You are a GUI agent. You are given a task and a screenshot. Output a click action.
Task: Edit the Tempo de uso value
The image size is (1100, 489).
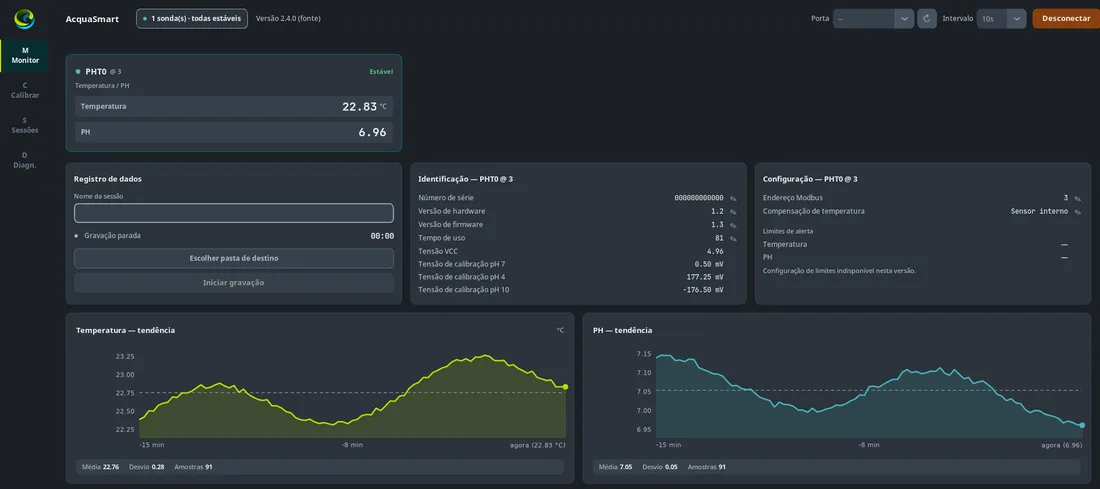pos(733,239)
